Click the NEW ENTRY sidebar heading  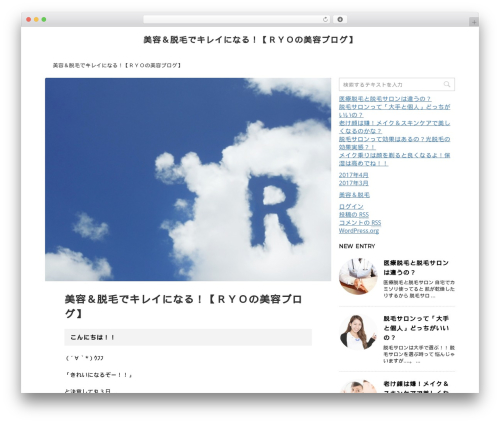[x=357, y=246]
